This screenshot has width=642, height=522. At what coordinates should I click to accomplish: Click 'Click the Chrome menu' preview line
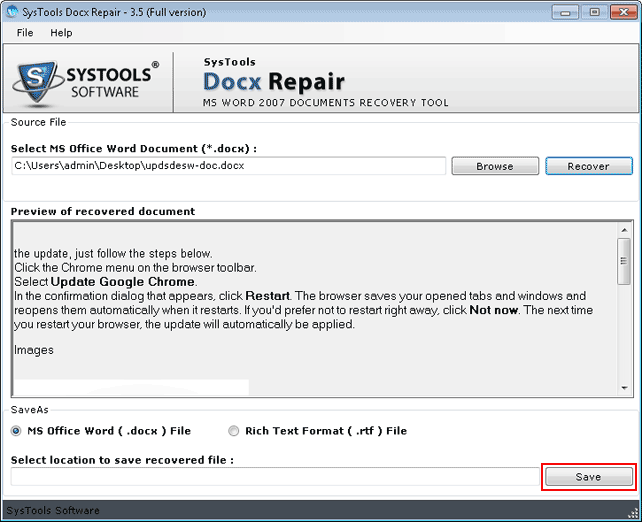(135, 268)
